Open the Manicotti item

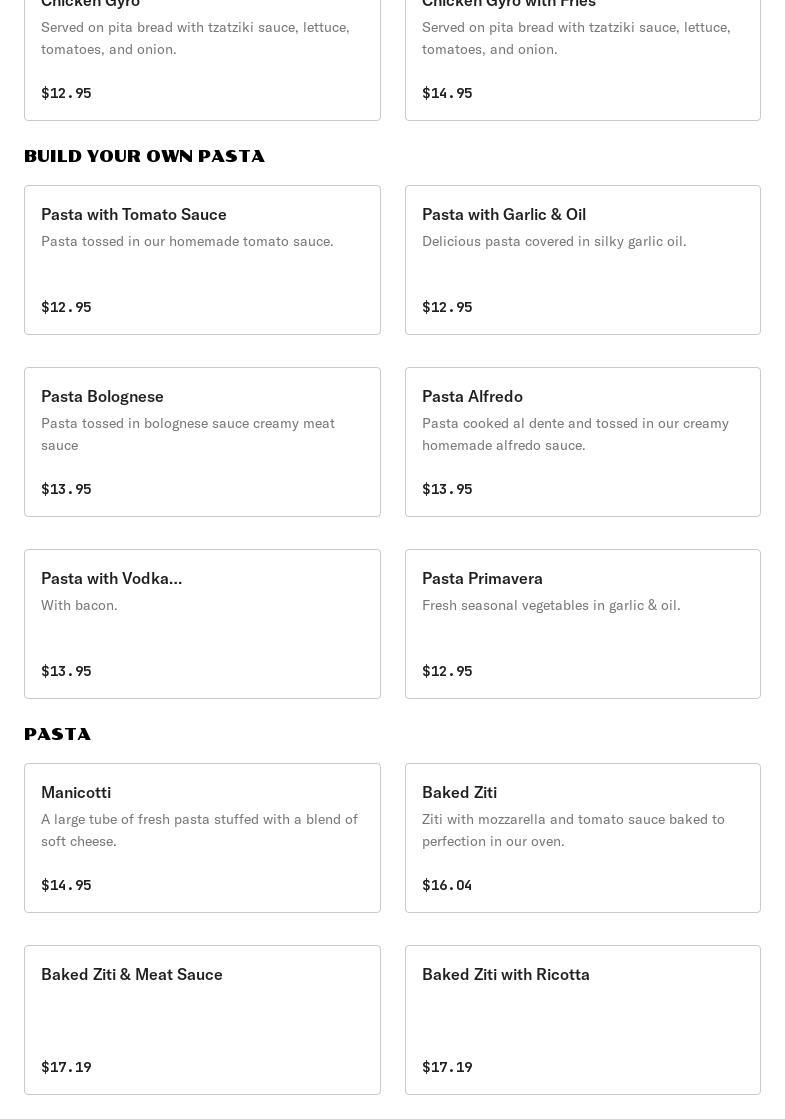click(202, 837)
